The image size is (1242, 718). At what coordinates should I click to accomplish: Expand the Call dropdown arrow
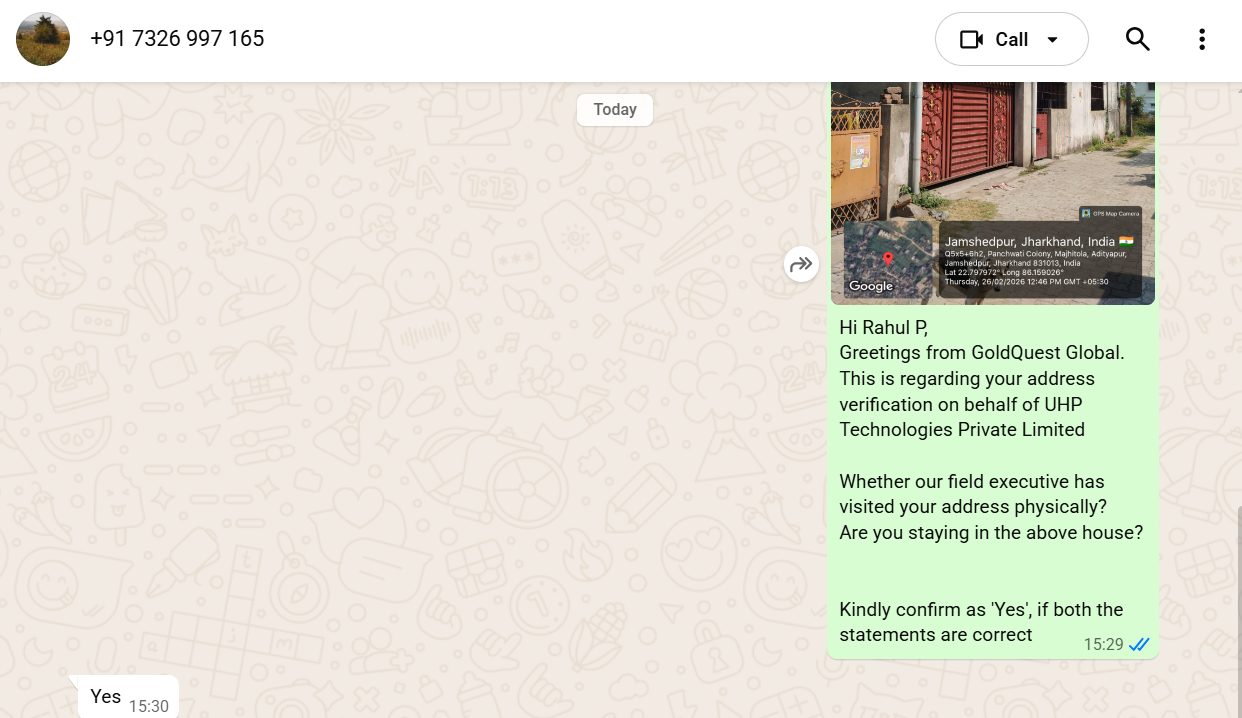[x=1052, y=40]
